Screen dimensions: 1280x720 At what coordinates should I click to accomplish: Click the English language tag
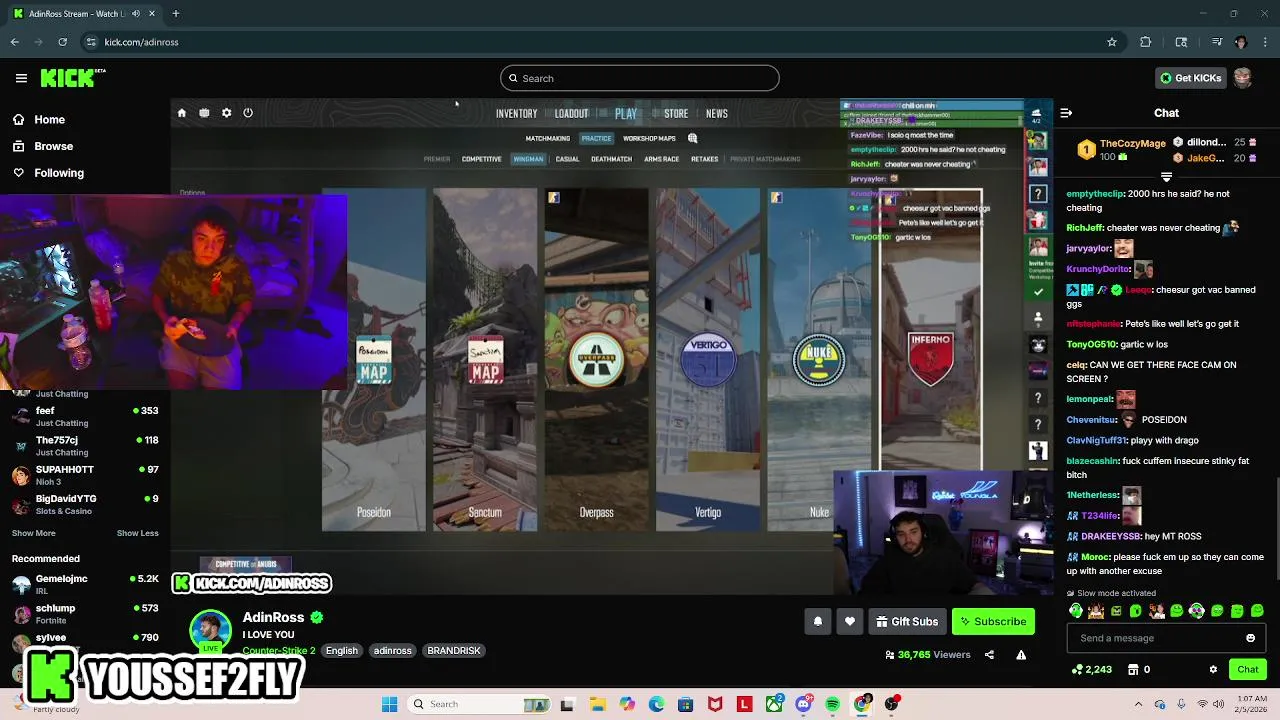342,651
